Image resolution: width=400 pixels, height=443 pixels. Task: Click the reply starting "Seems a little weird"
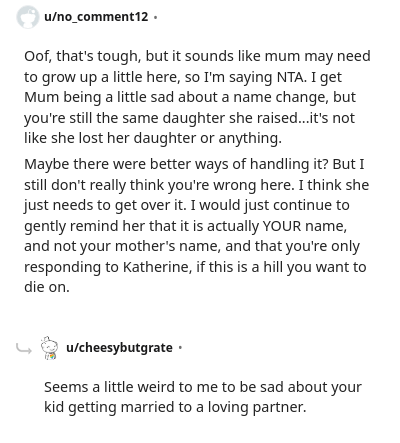[203, 397]
